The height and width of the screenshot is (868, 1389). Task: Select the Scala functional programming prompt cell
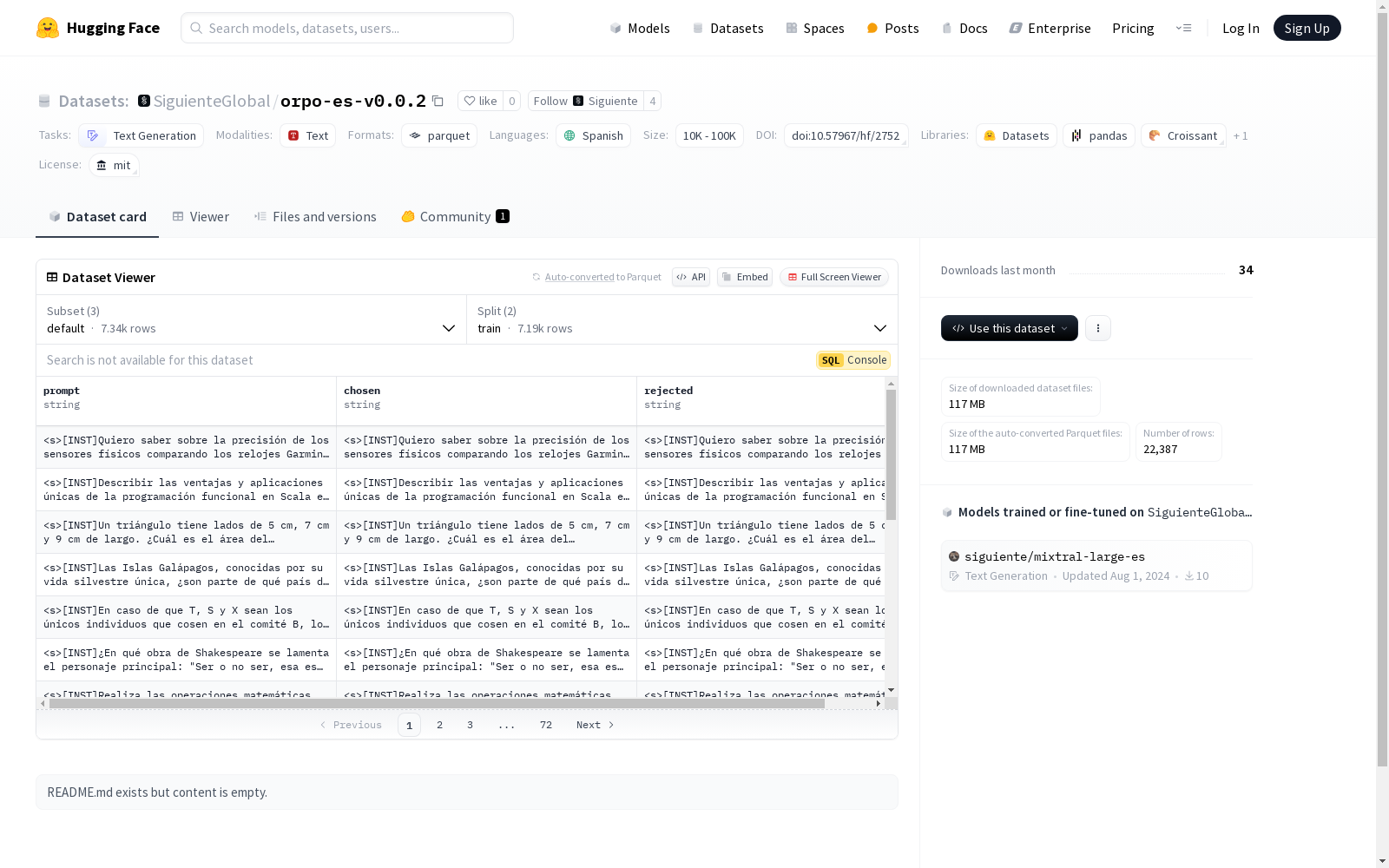click(x=187, y=490)
